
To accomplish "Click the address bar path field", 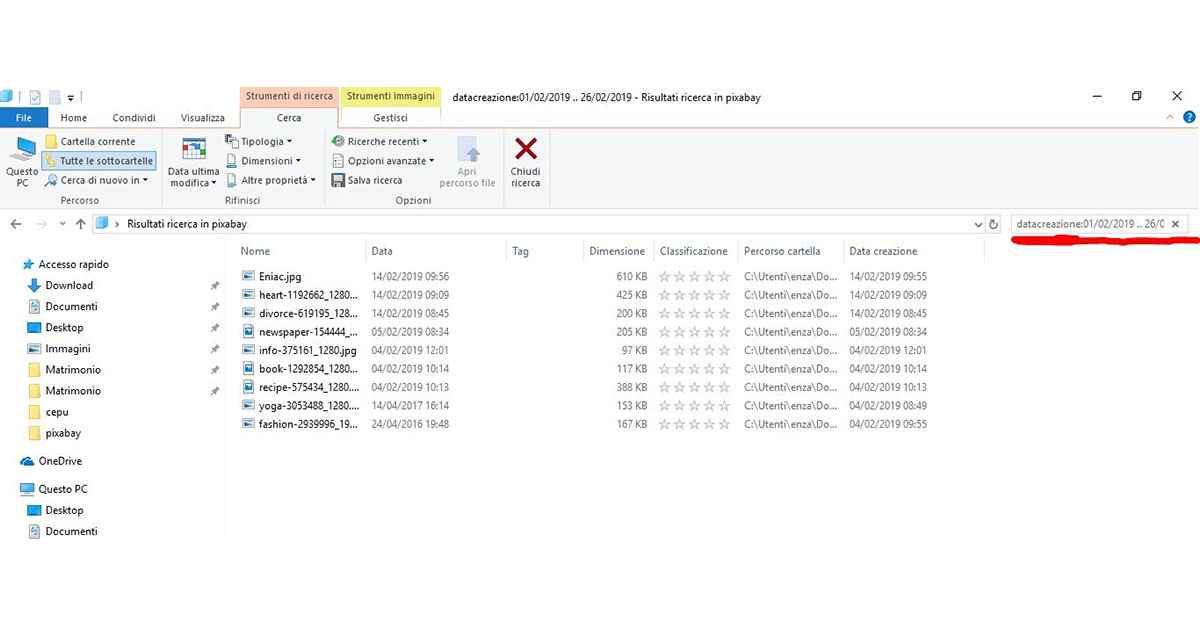I will [538, 224].
